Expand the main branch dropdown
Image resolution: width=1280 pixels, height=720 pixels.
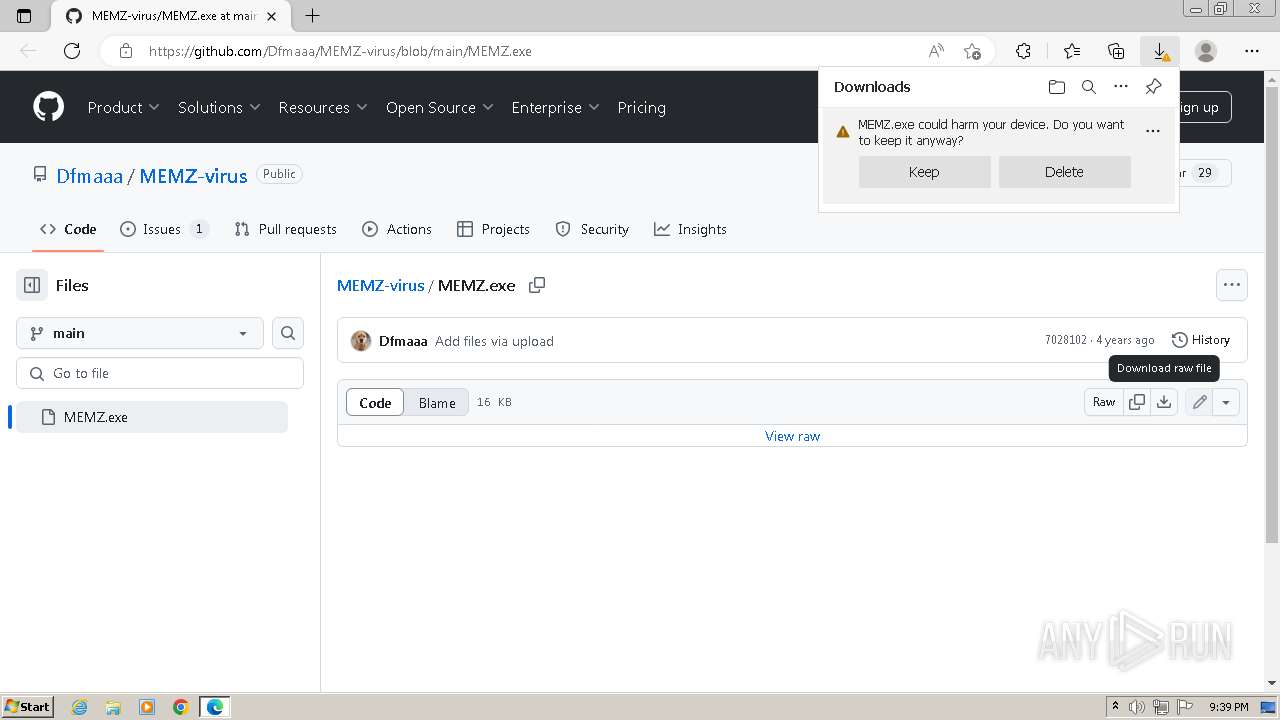(x=140, y=333)
